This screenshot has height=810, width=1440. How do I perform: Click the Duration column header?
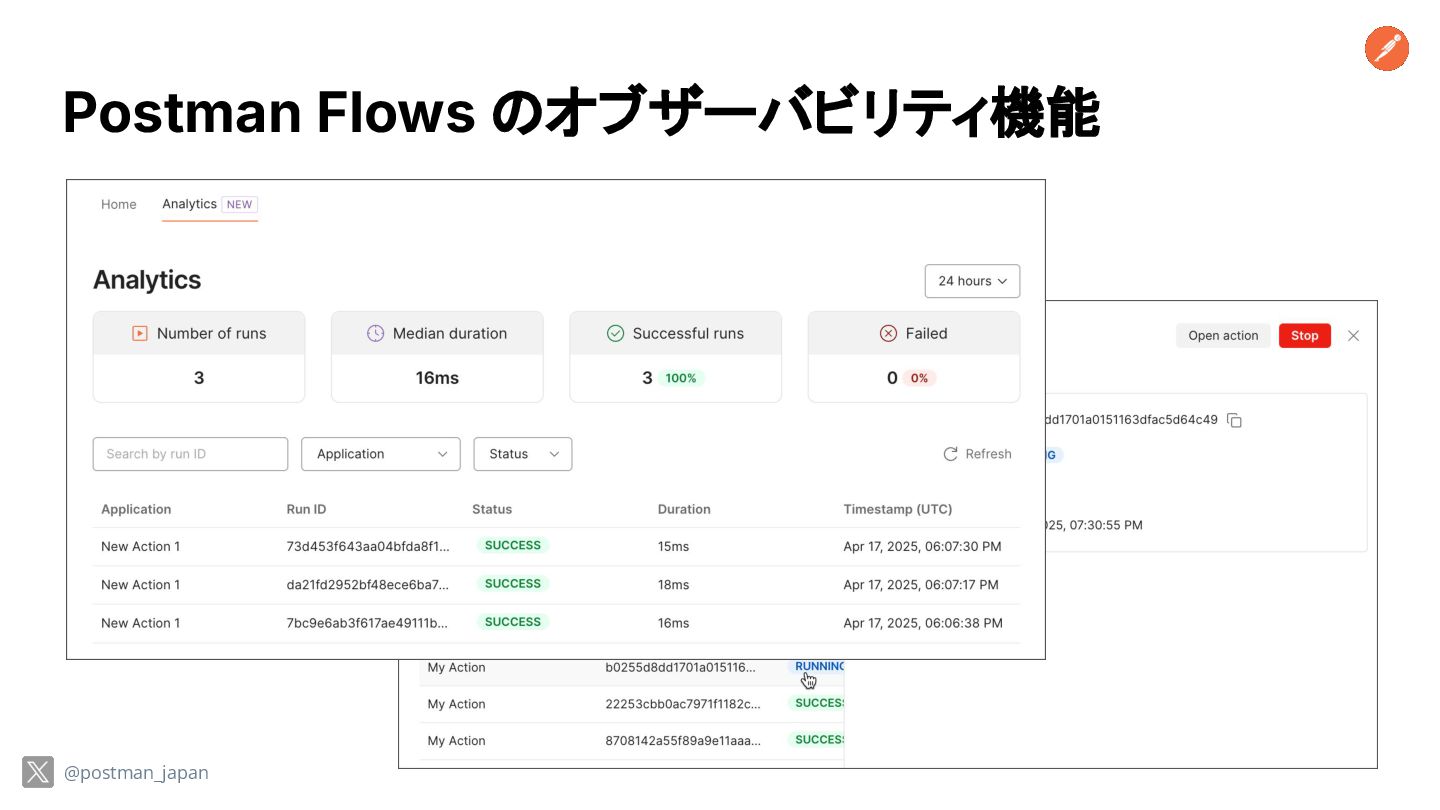point(684,509)
